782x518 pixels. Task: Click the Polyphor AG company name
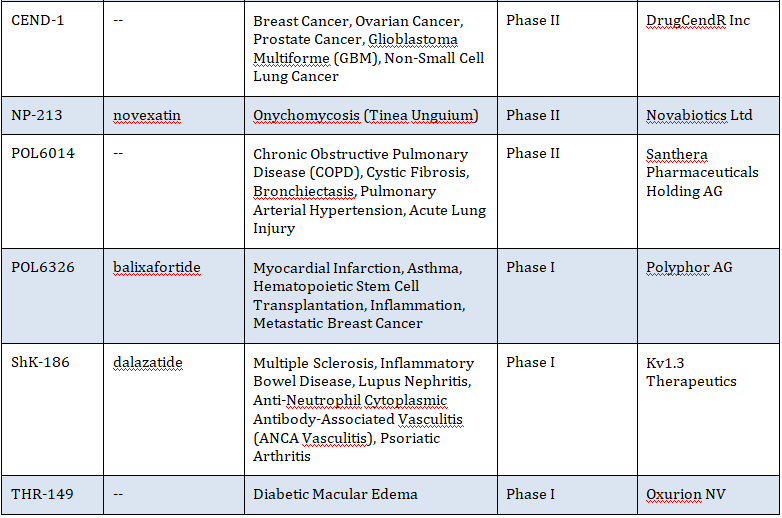click(x=689, y=268)
